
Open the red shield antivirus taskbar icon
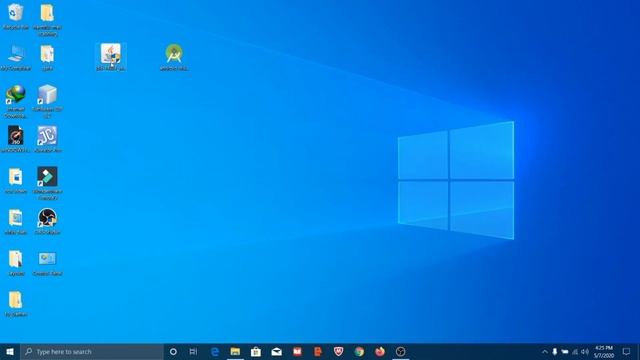[338, 352]
